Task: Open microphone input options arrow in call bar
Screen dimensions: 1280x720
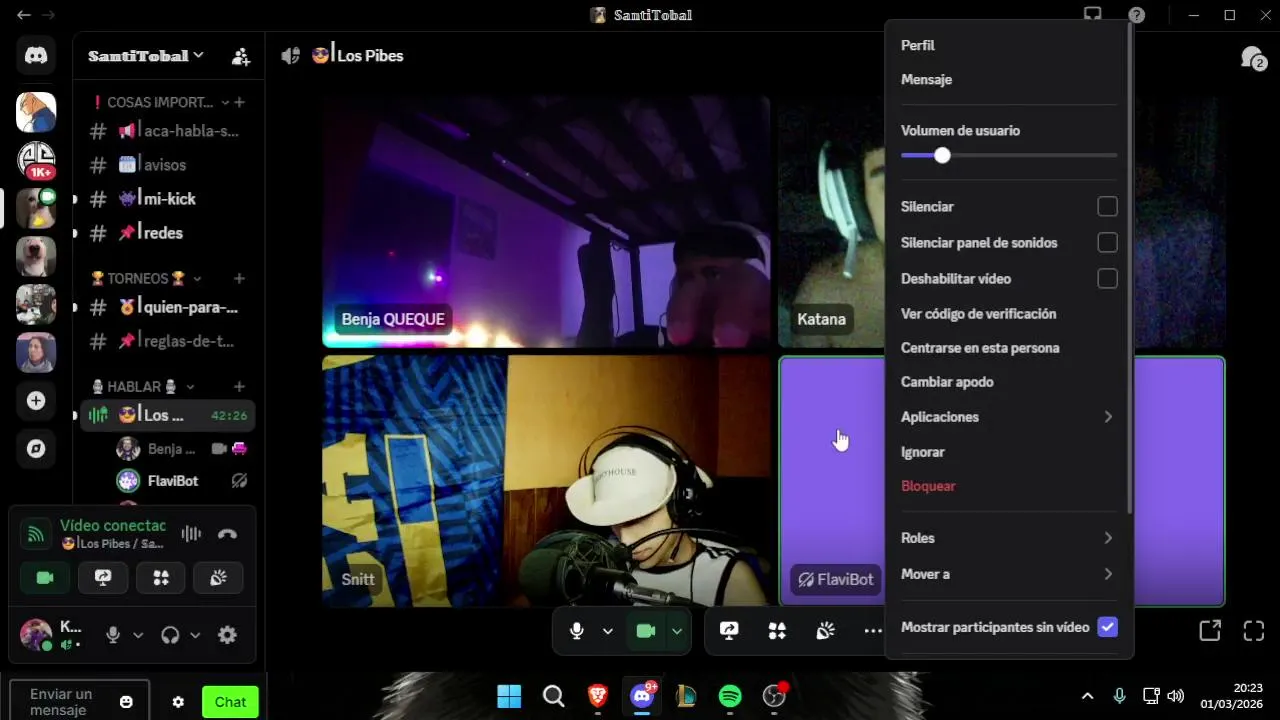Action: (x=607, y=631)
